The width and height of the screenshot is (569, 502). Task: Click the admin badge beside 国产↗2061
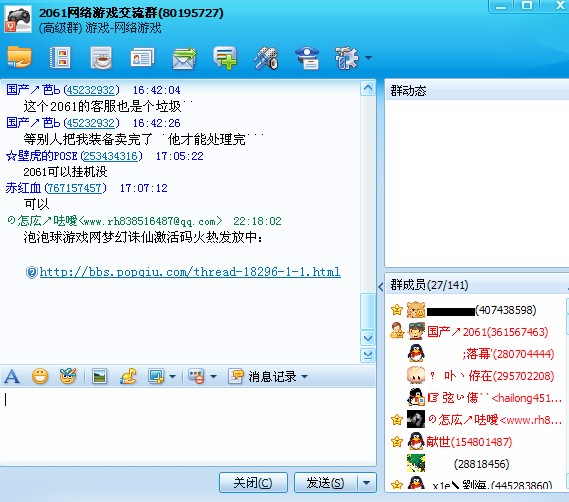click(397, 331)
